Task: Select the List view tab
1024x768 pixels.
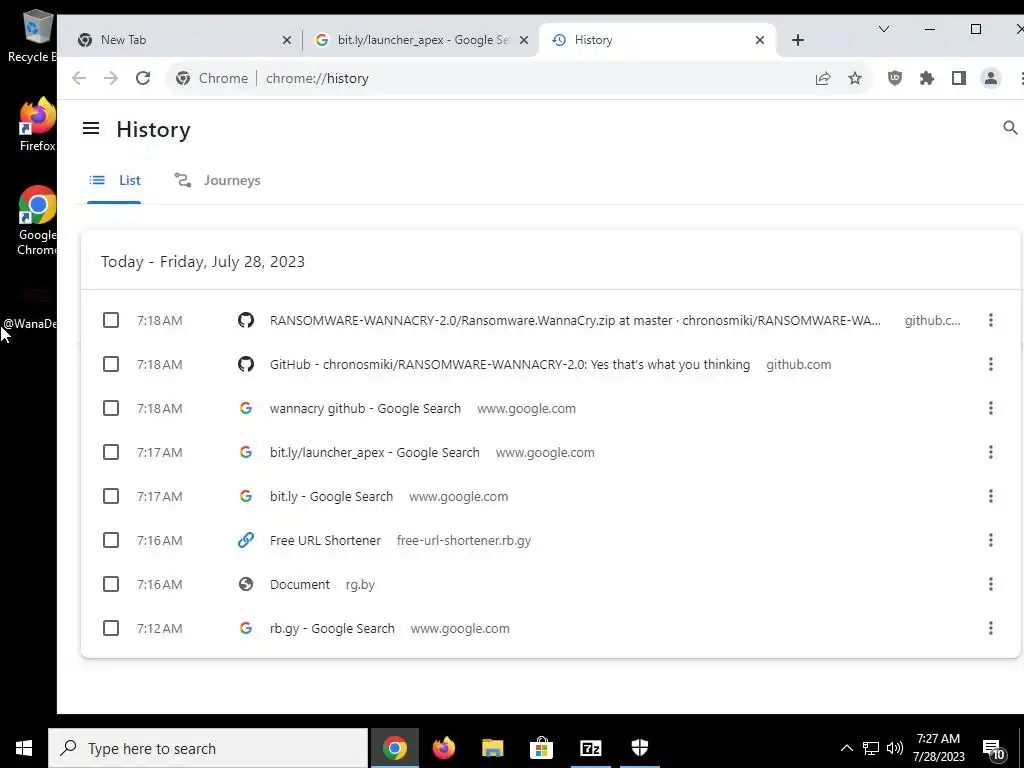Action: pyautogui.click(x=114, y=180)
